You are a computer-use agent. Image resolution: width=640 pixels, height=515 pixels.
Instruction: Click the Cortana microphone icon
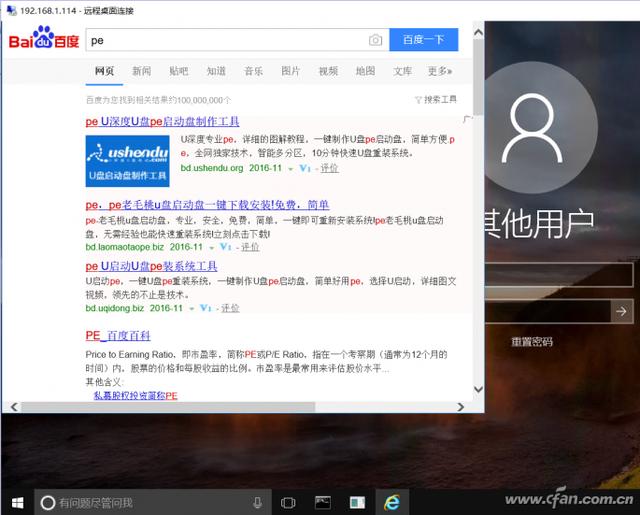258,503
